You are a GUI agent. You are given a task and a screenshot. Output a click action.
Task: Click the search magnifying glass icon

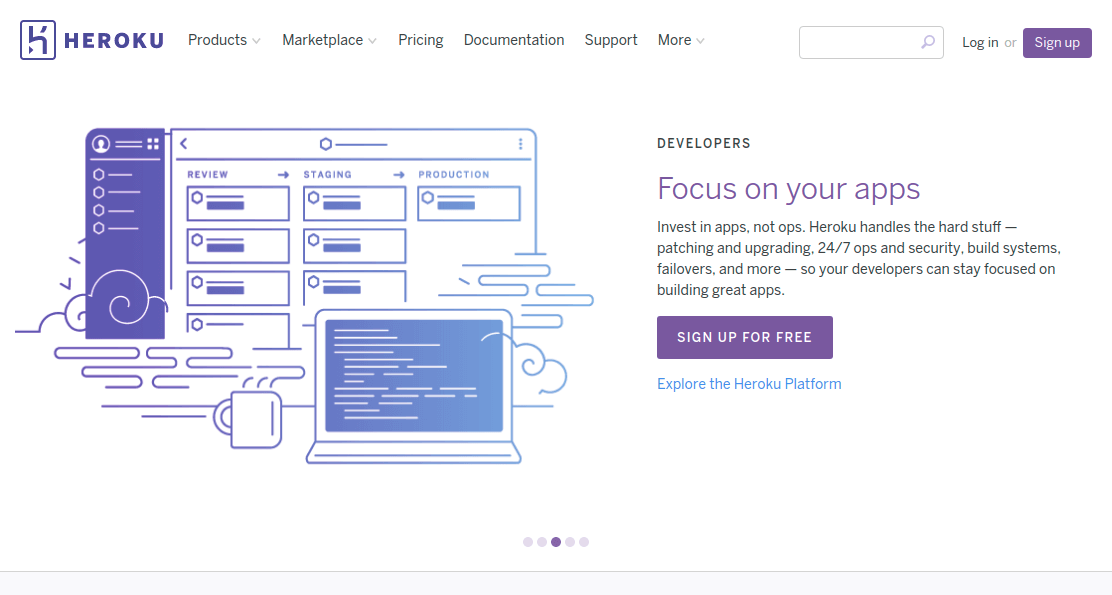pyautogui.click(x=927, y=42)
